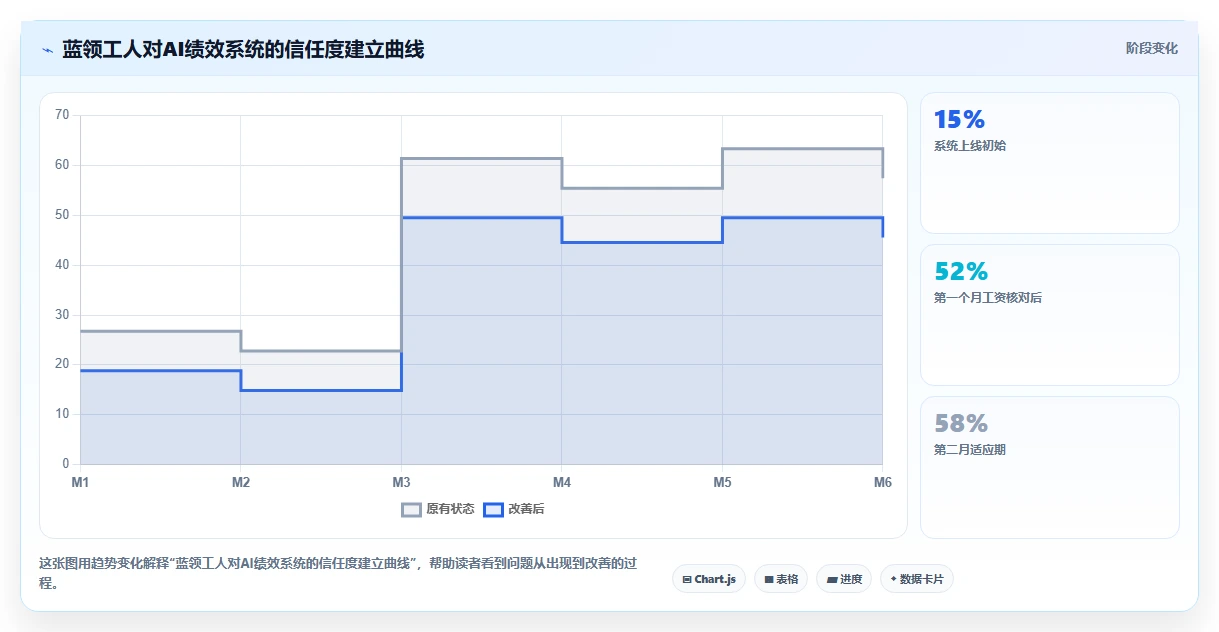Click the icon inside the Chart.js chip

click(687, 579)
